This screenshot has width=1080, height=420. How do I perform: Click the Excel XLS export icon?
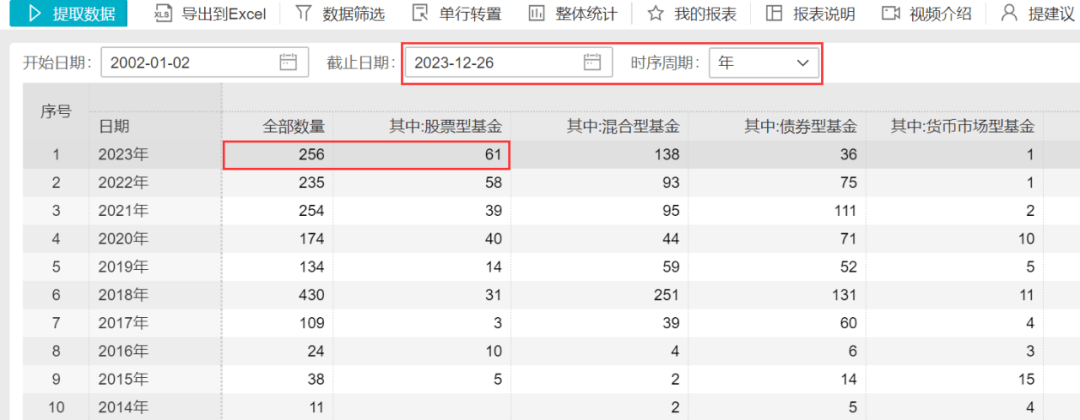pyautogui.click(x=161, y=13)
